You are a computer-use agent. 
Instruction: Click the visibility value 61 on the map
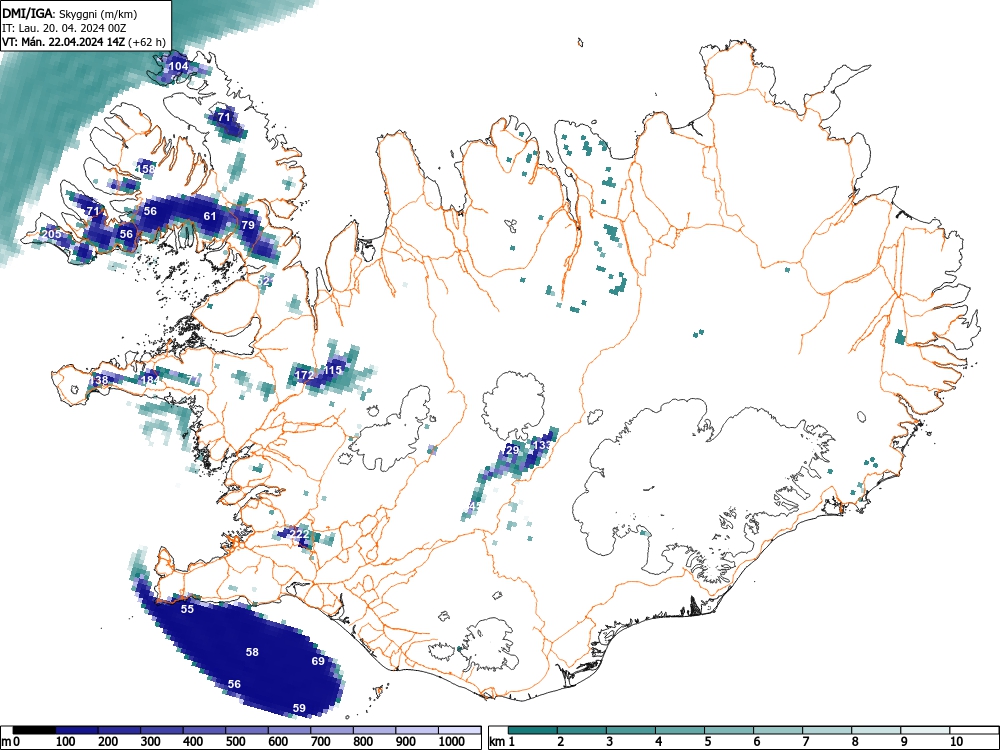(x=210, y=216)
